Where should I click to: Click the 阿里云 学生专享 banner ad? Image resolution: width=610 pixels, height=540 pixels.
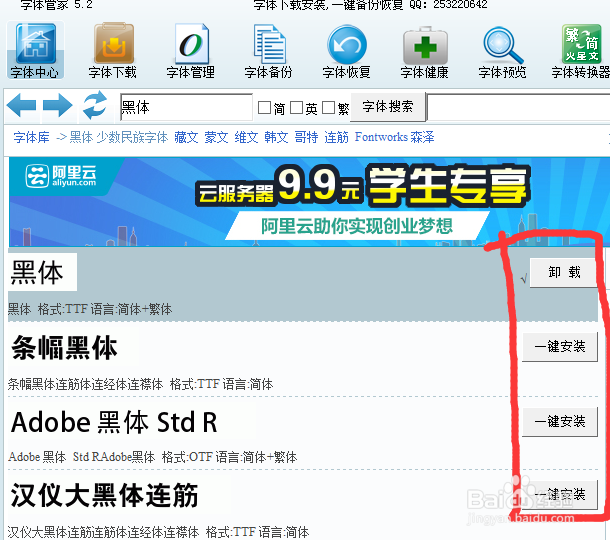(x=309, y=202)
